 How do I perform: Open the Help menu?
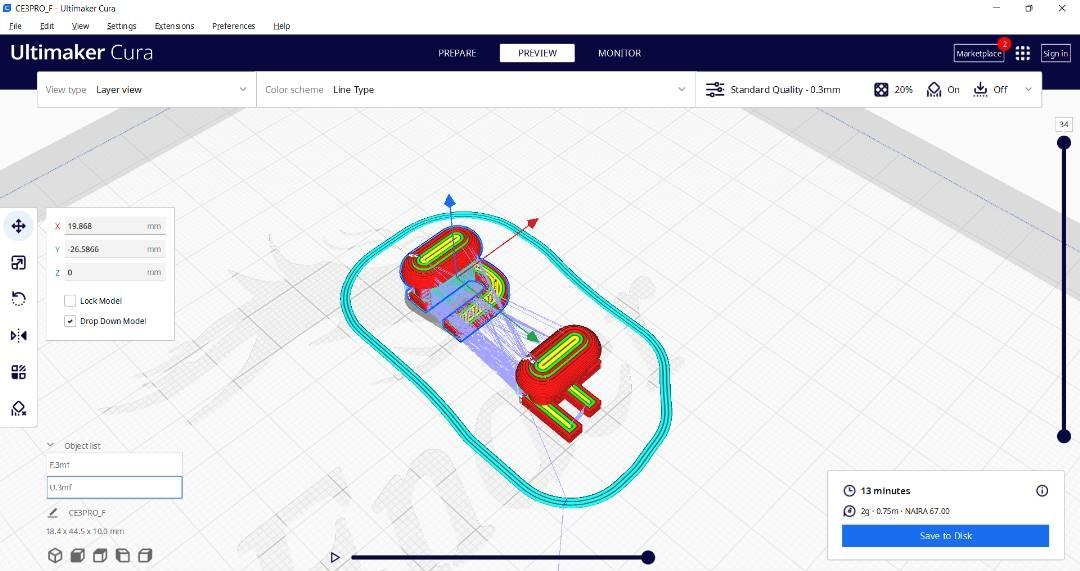pos(282,26)
